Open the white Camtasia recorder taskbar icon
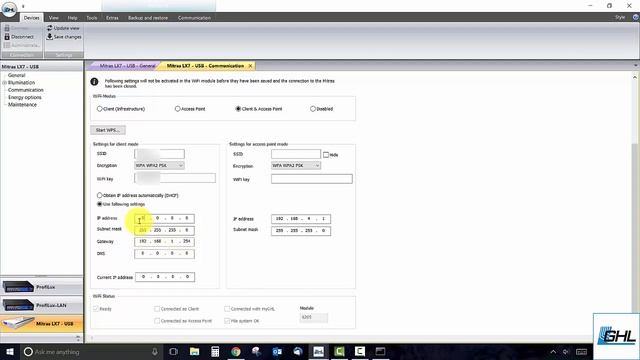Screen dimensions: 640x360 point(360,352)
